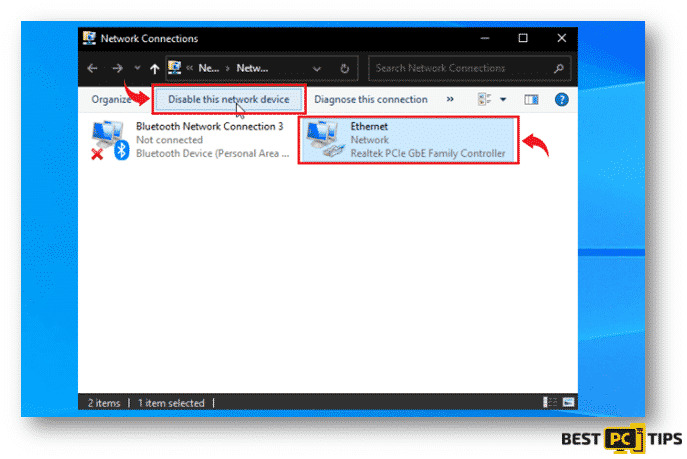This screenshot has width=687, height=459.
Task: Switch to details view in status bar
Action: pyautogui.click(x=550, y=402)
